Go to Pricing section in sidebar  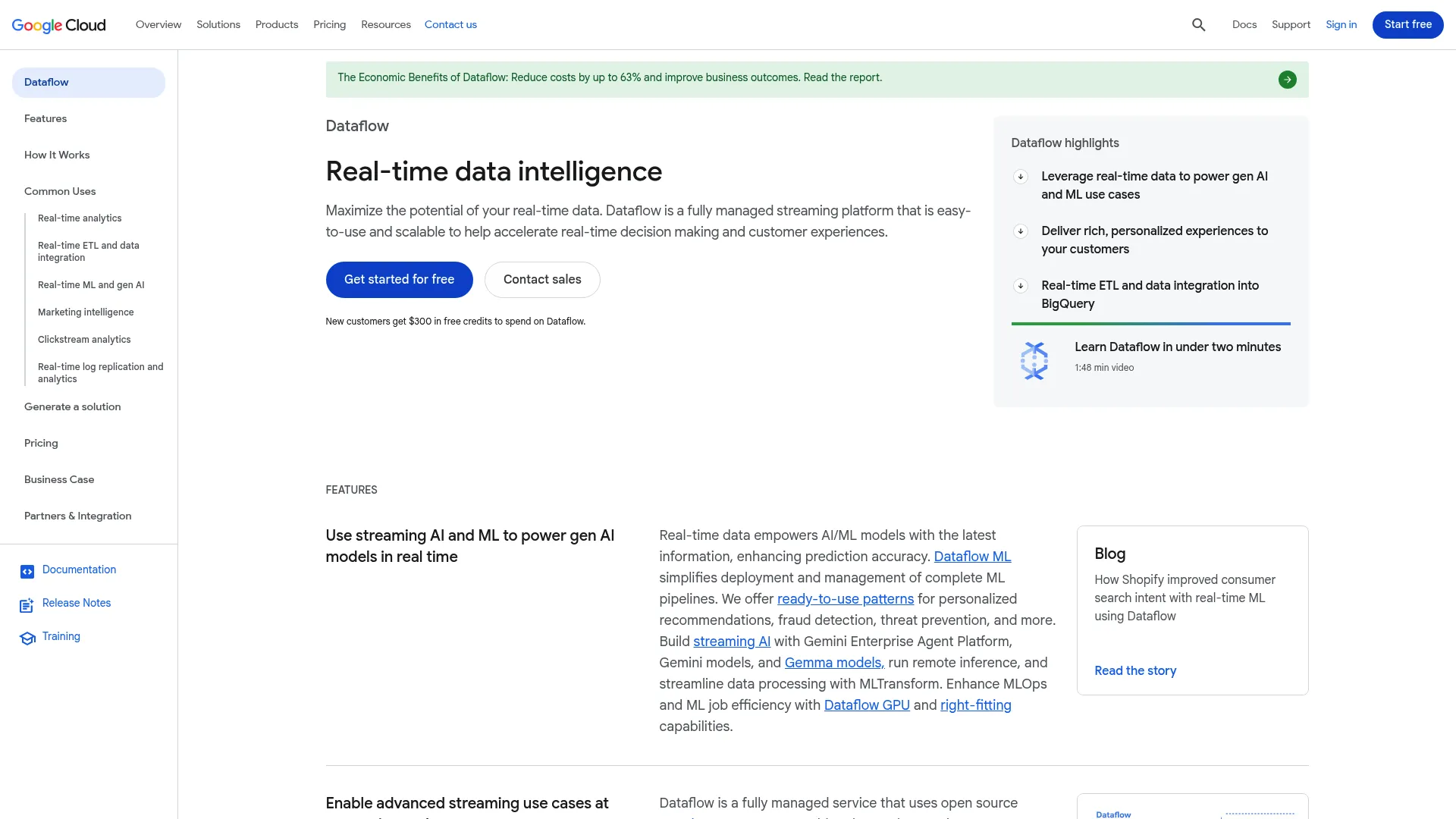[x=41, y=444]
